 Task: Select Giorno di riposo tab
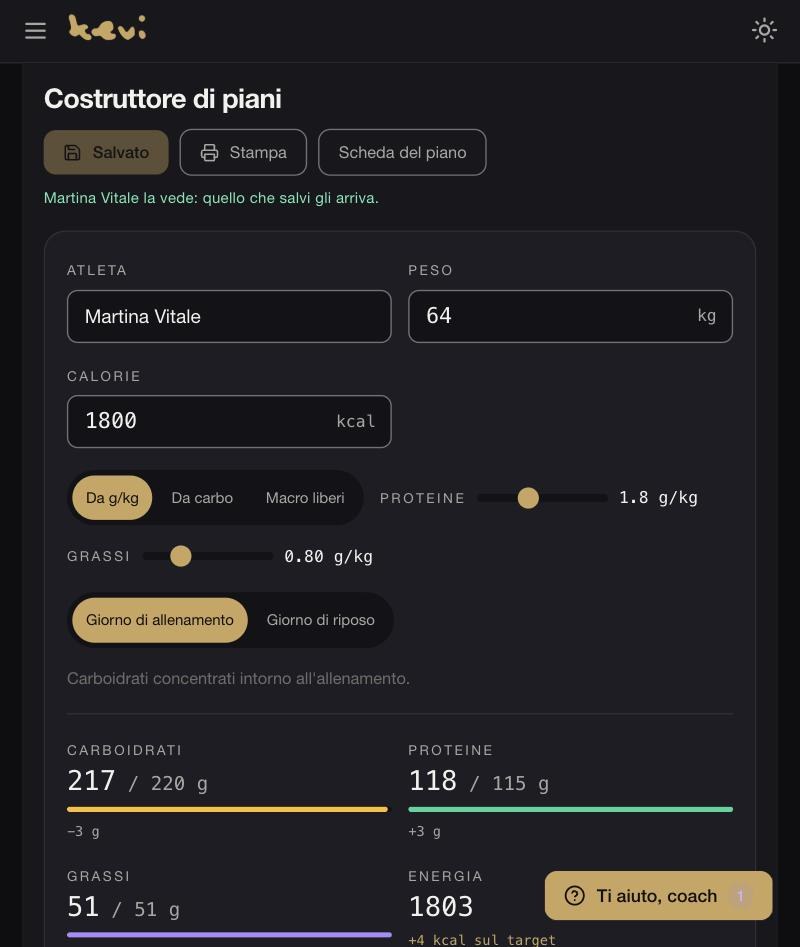pyautogui.click(x=321, y=620)
